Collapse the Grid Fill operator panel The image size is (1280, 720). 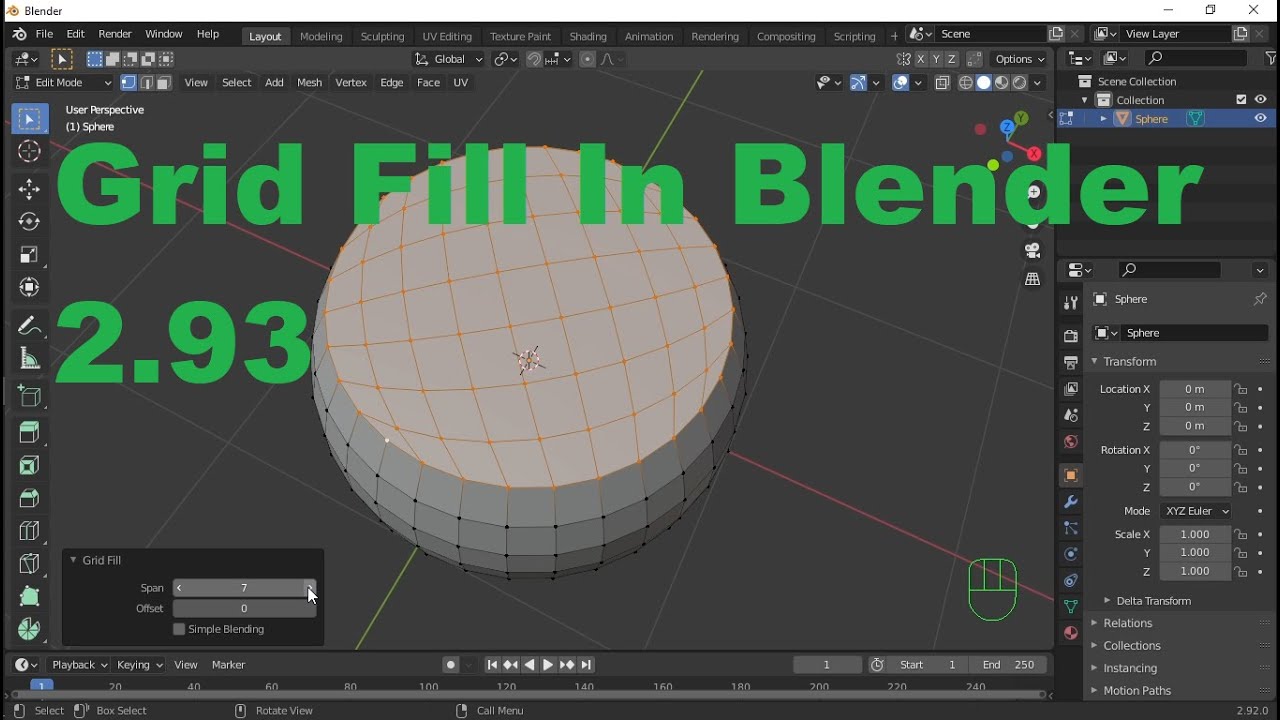[x=73, y=560]
